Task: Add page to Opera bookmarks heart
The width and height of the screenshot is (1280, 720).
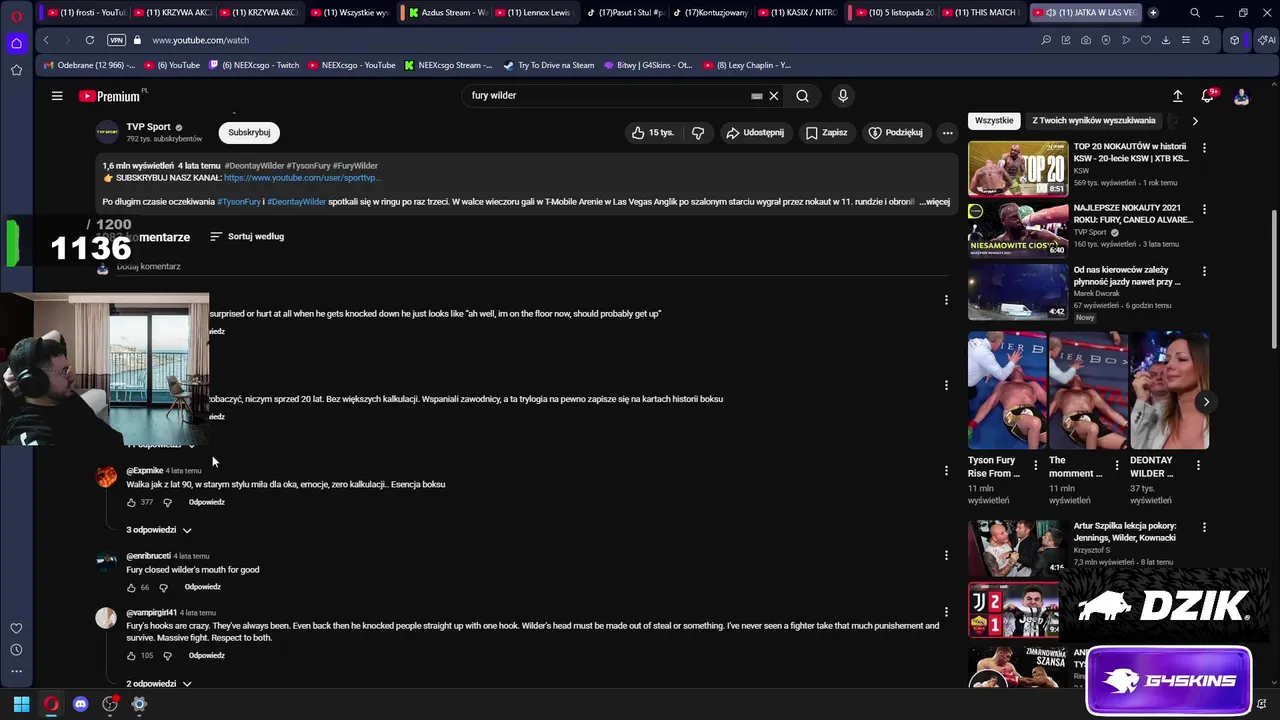Action: pyautogui.click(x=1146, y=40)
